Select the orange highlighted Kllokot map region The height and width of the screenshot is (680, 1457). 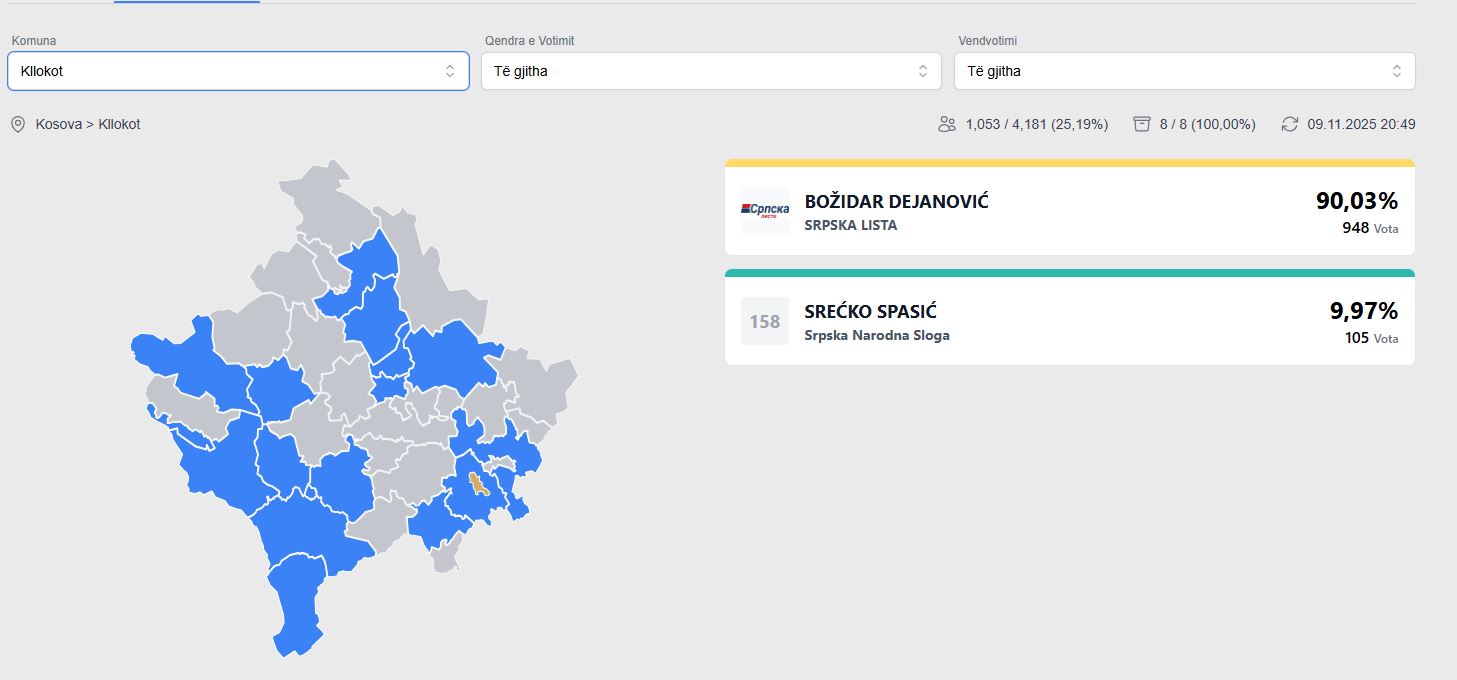tap(479, 486)
